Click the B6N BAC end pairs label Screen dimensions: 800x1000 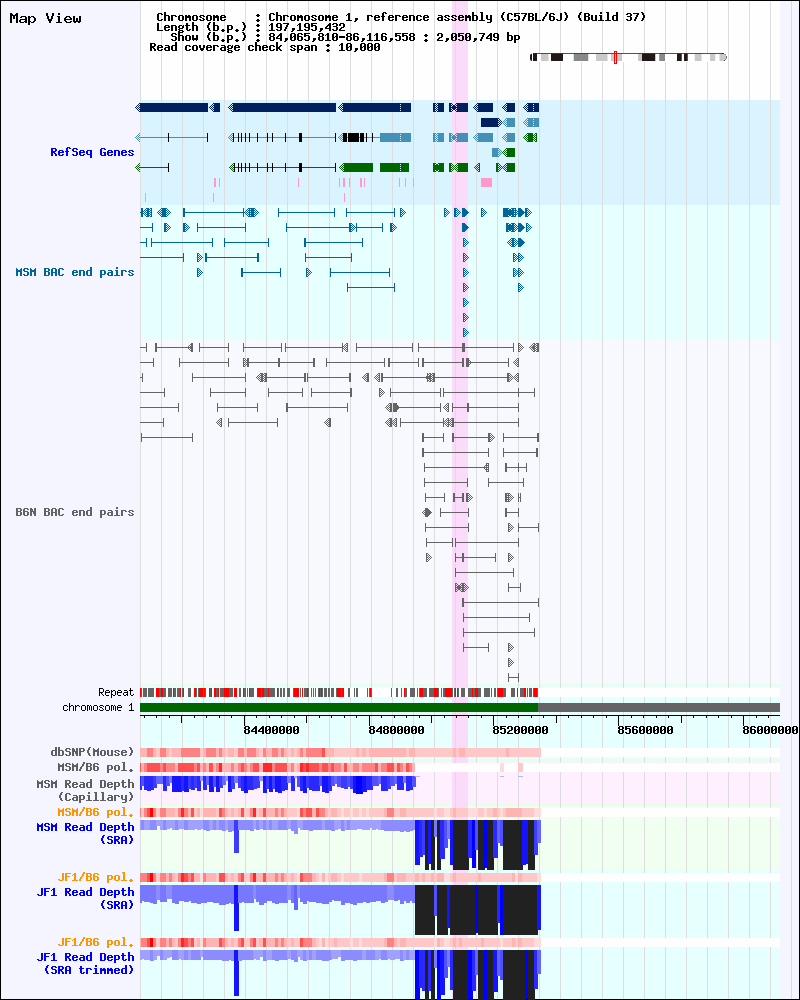pyautogui.click(x=75, y=512)
